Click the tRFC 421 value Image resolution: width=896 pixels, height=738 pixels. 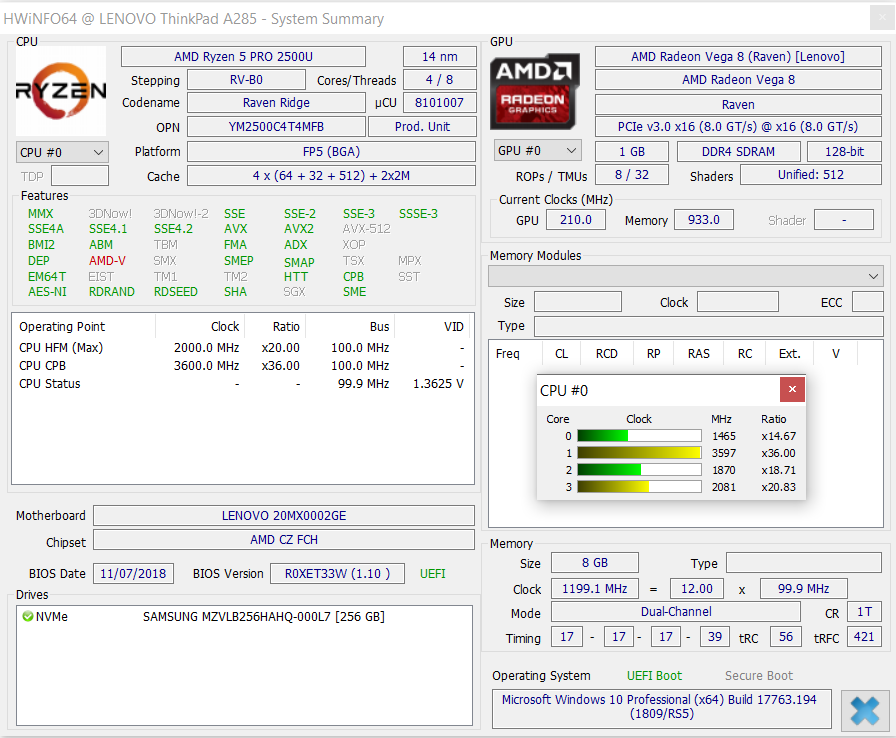[864, 636]
